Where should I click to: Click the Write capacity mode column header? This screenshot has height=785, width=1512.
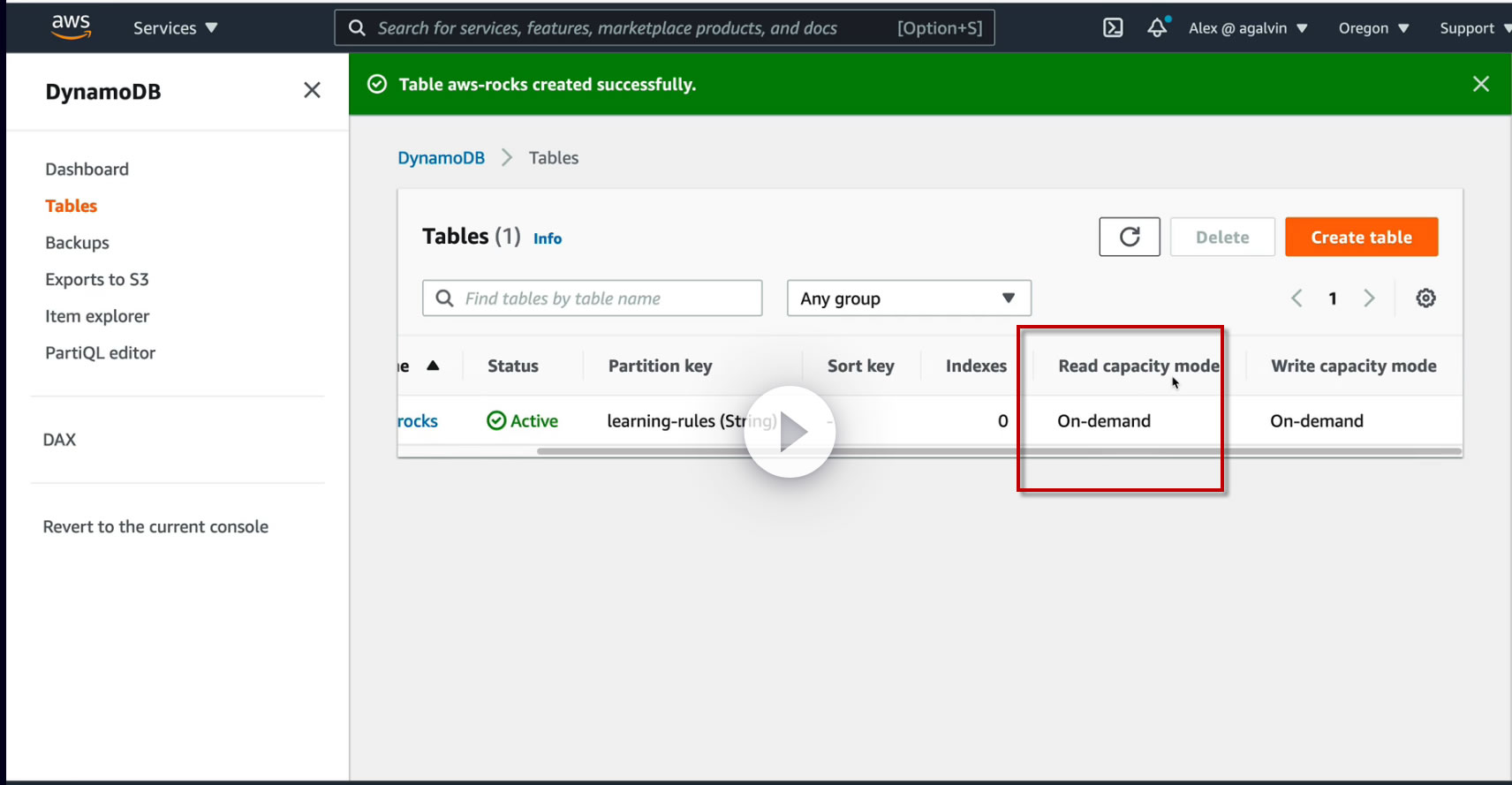coord(1354,366)
